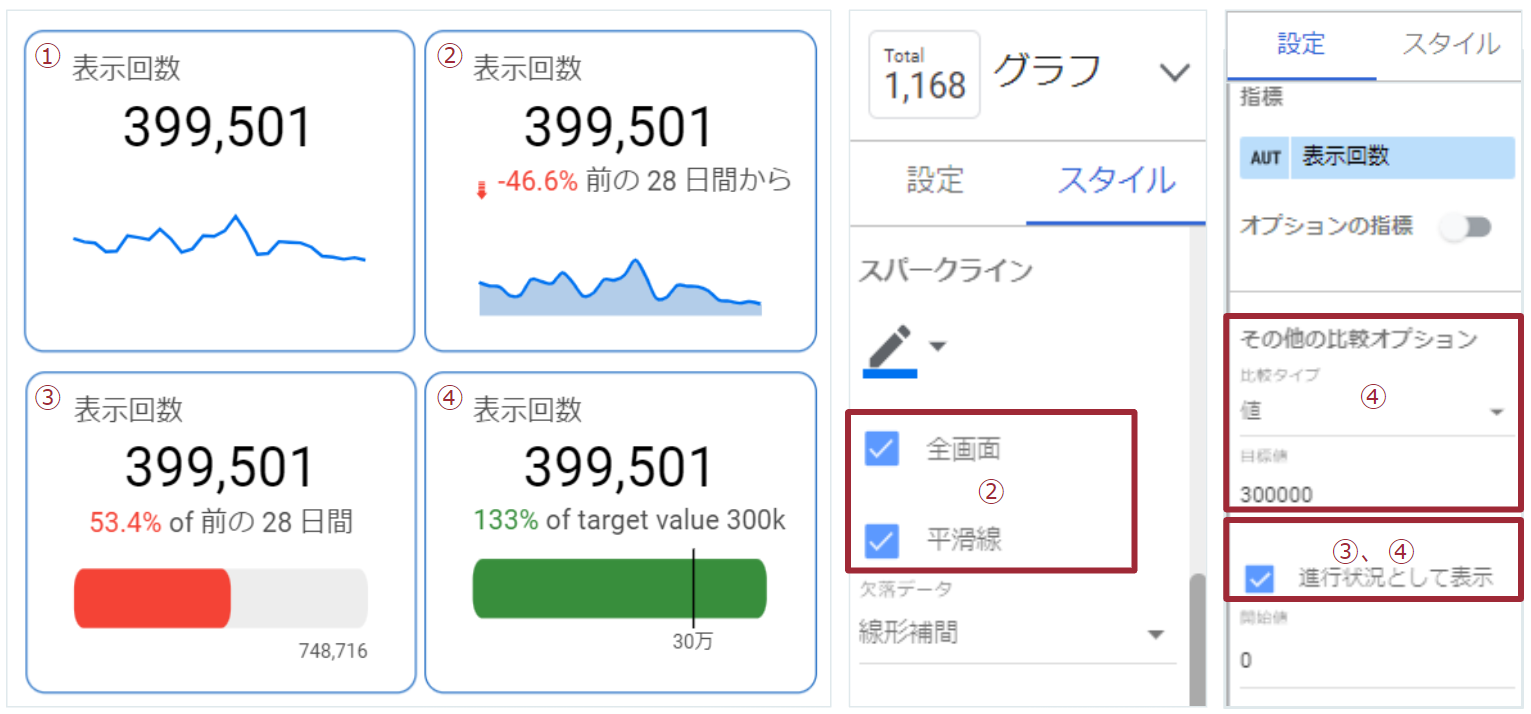Expand the グラフ chart type chevron
Viewport: 1531px width, 714px height.
pos(1174,72)
